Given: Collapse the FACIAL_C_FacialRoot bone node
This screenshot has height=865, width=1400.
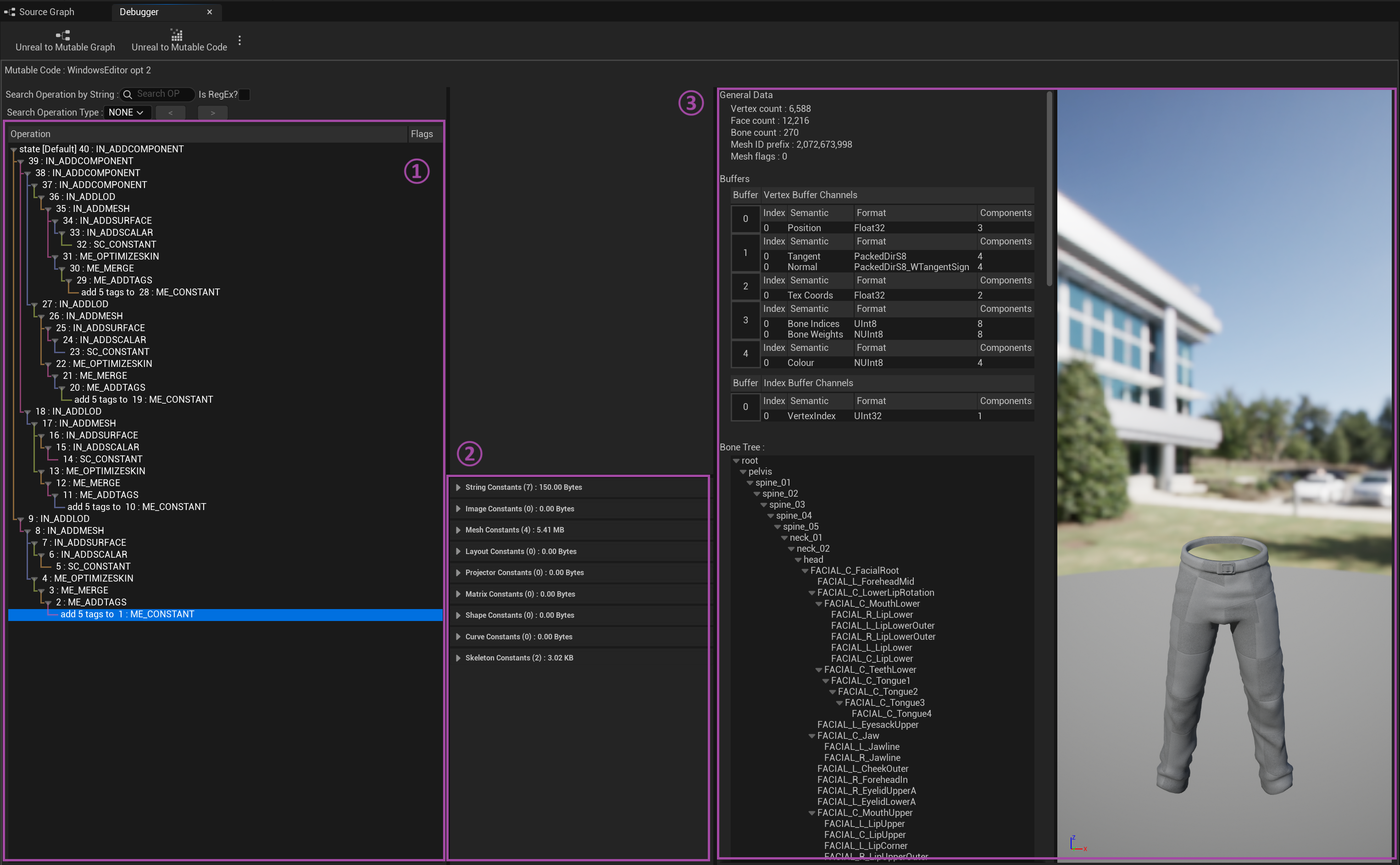Looking at the screenshot, I should [805, 571].
